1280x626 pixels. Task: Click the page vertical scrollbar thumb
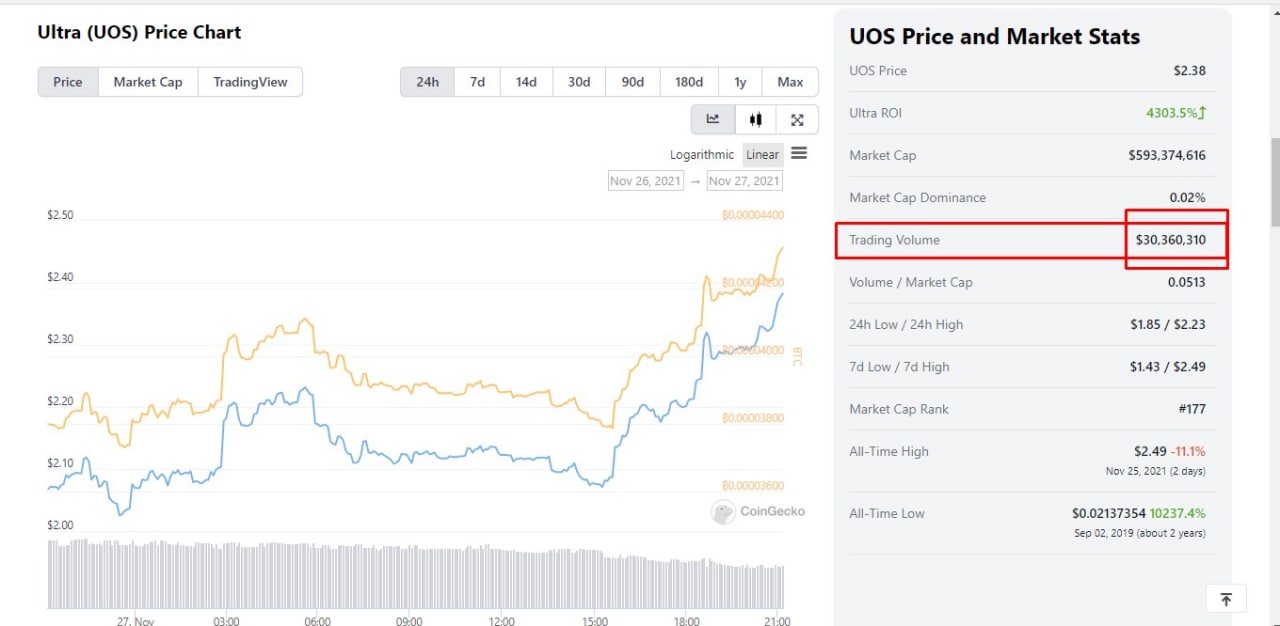coord(1275,182)
